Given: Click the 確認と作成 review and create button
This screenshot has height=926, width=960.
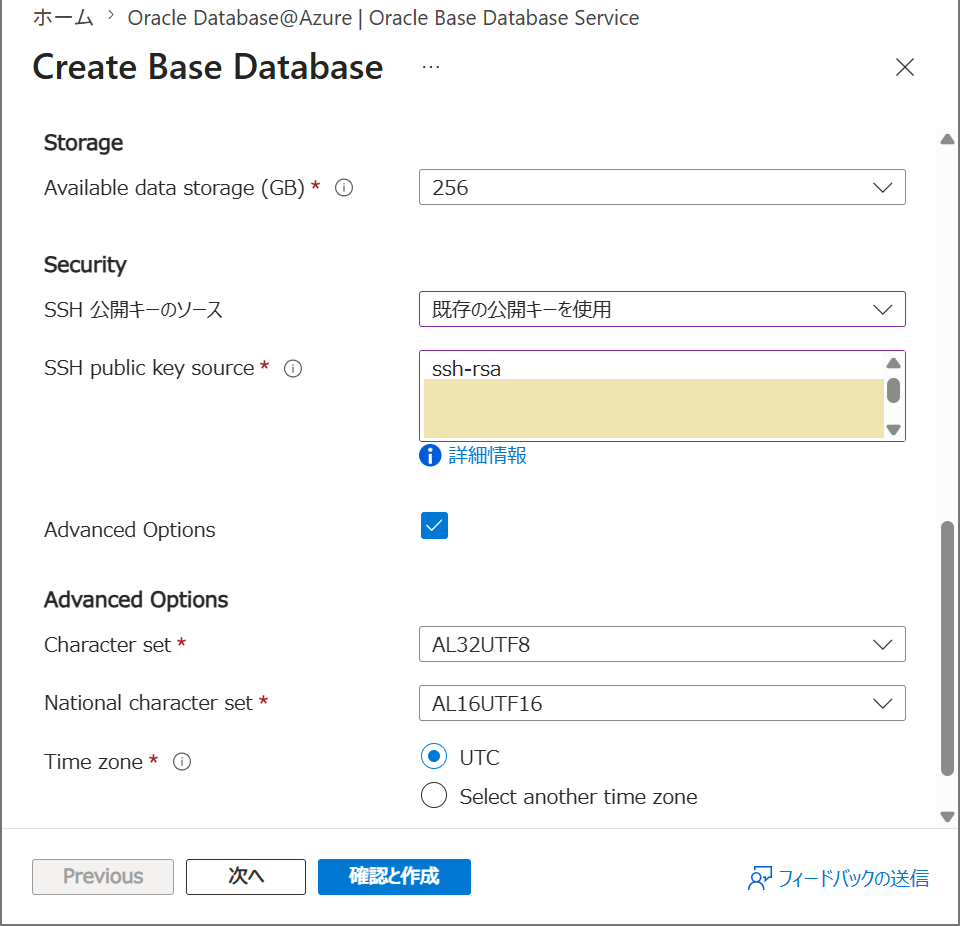Looking at the screenshot, I should click(x=394, y=876).
